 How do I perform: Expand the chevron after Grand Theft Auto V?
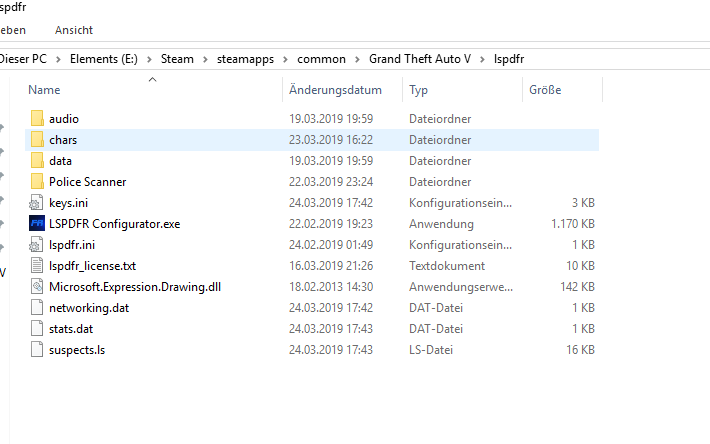[482, 59]
